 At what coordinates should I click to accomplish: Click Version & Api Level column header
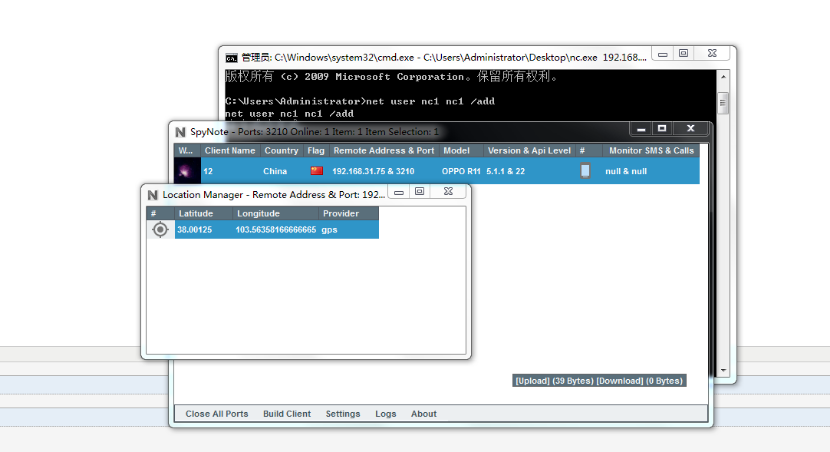tap(529, 150)
